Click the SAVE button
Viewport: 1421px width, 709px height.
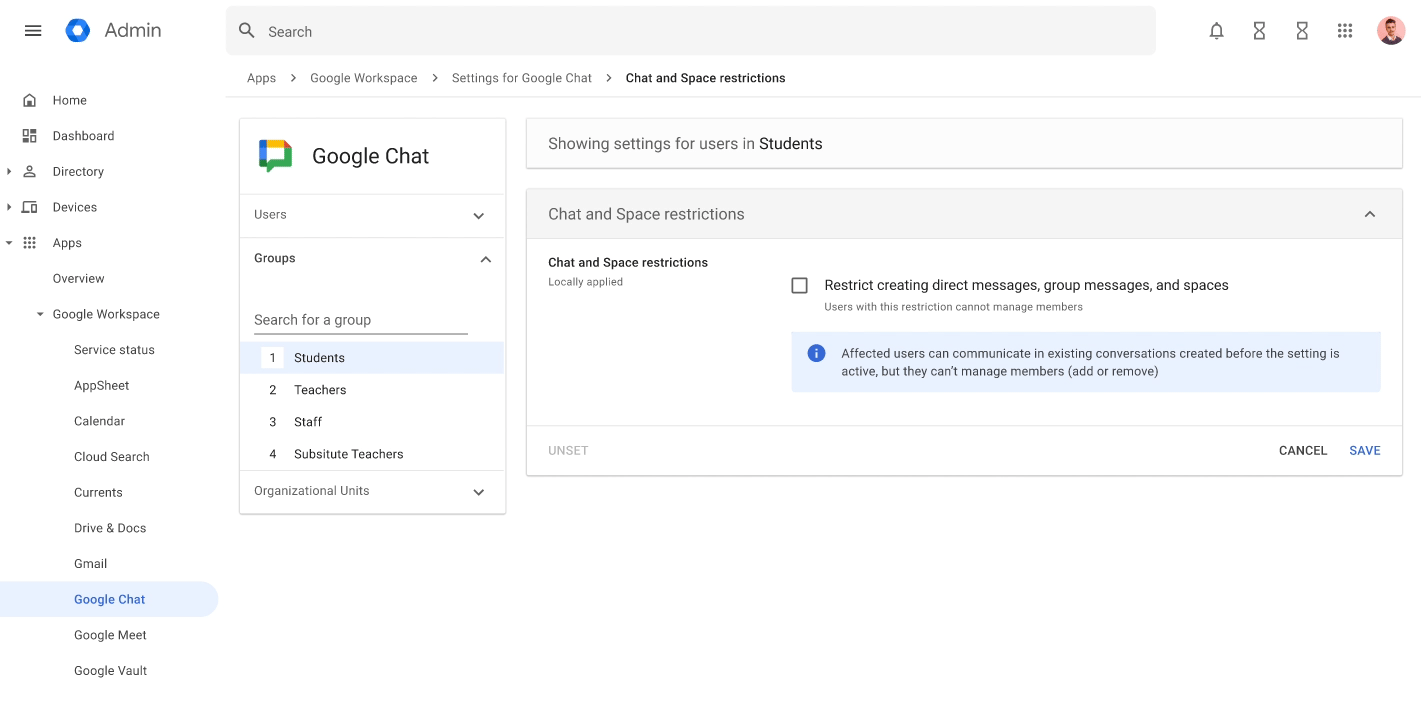1364,451
